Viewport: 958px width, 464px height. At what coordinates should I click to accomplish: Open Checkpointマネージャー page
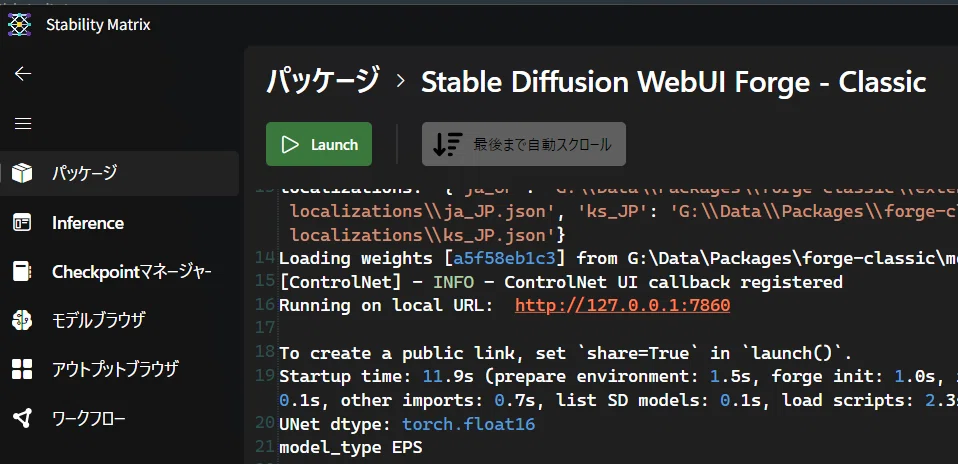[119, 272]
